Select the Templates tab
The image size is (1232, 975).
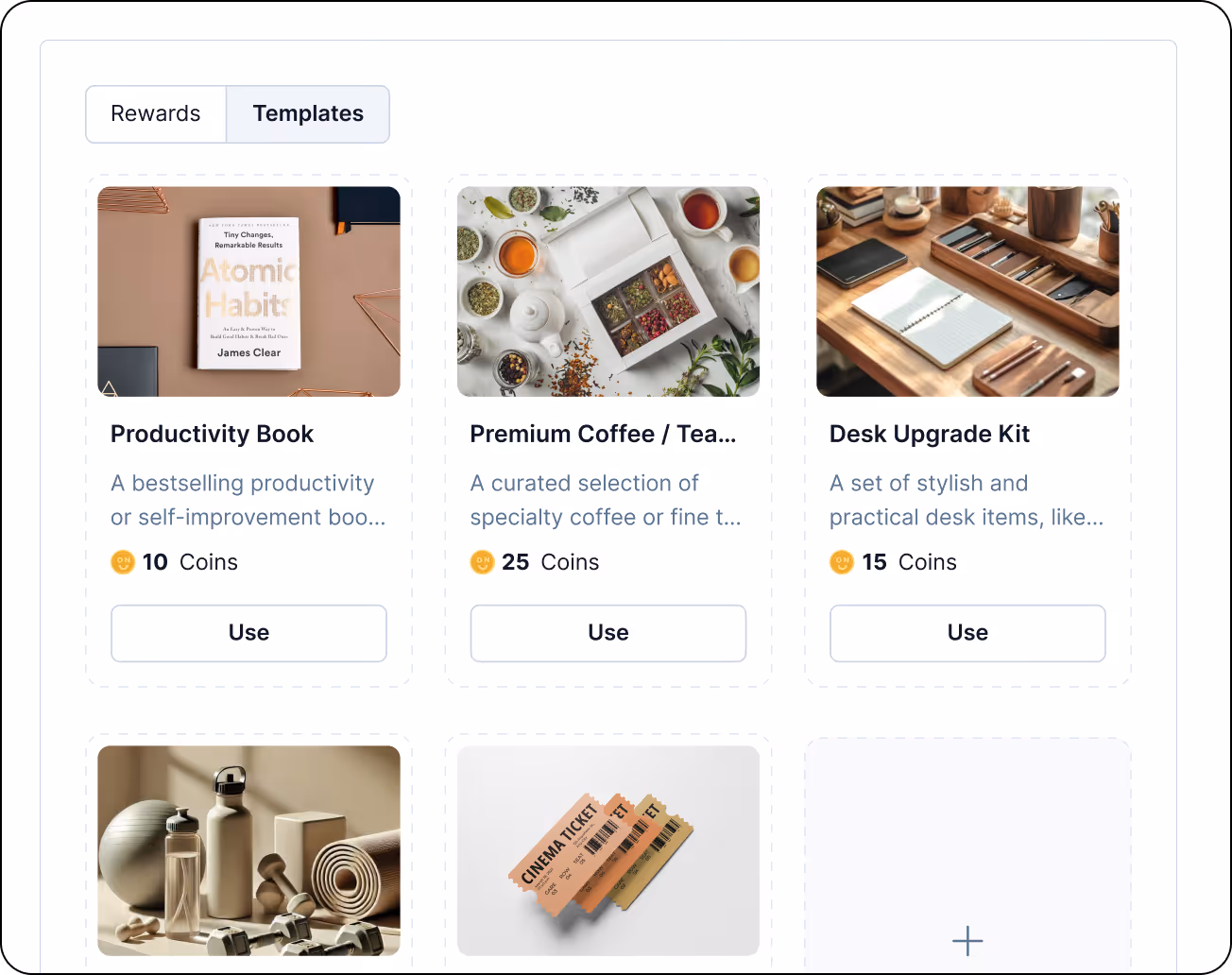[x=308, y=114]
